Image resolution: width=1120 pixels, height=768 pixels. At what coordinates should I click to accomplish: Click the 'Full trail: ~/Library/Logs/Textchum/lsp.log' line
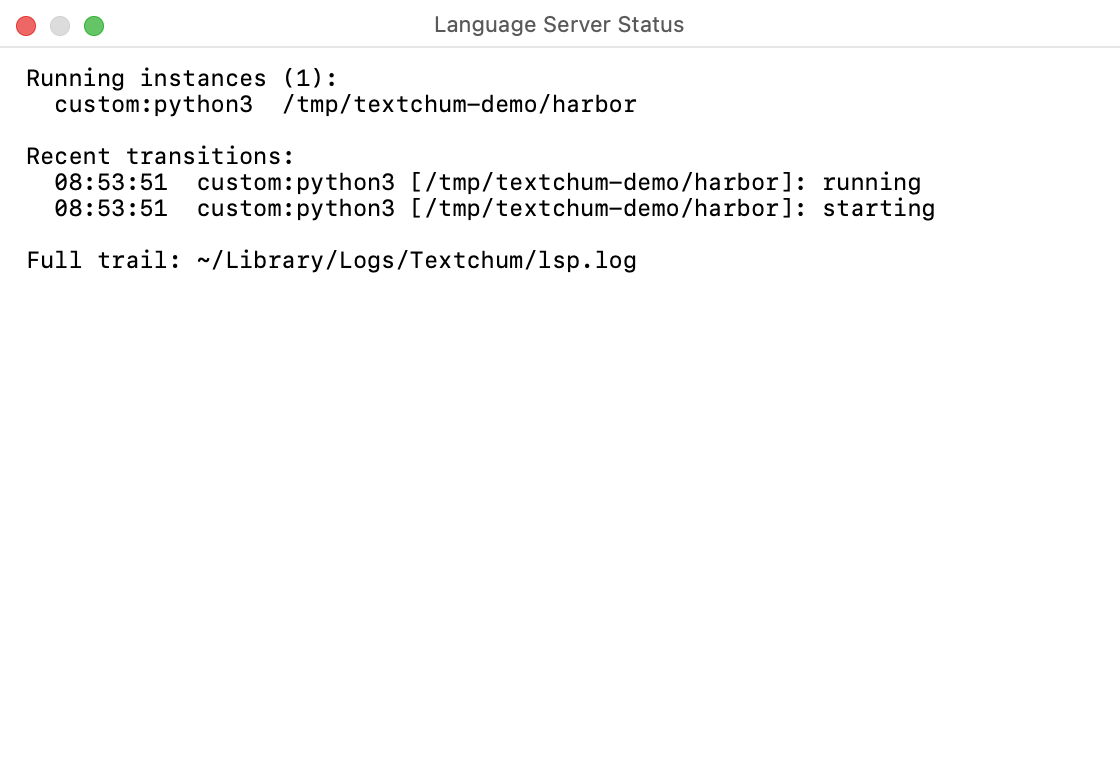pos(331,260)
